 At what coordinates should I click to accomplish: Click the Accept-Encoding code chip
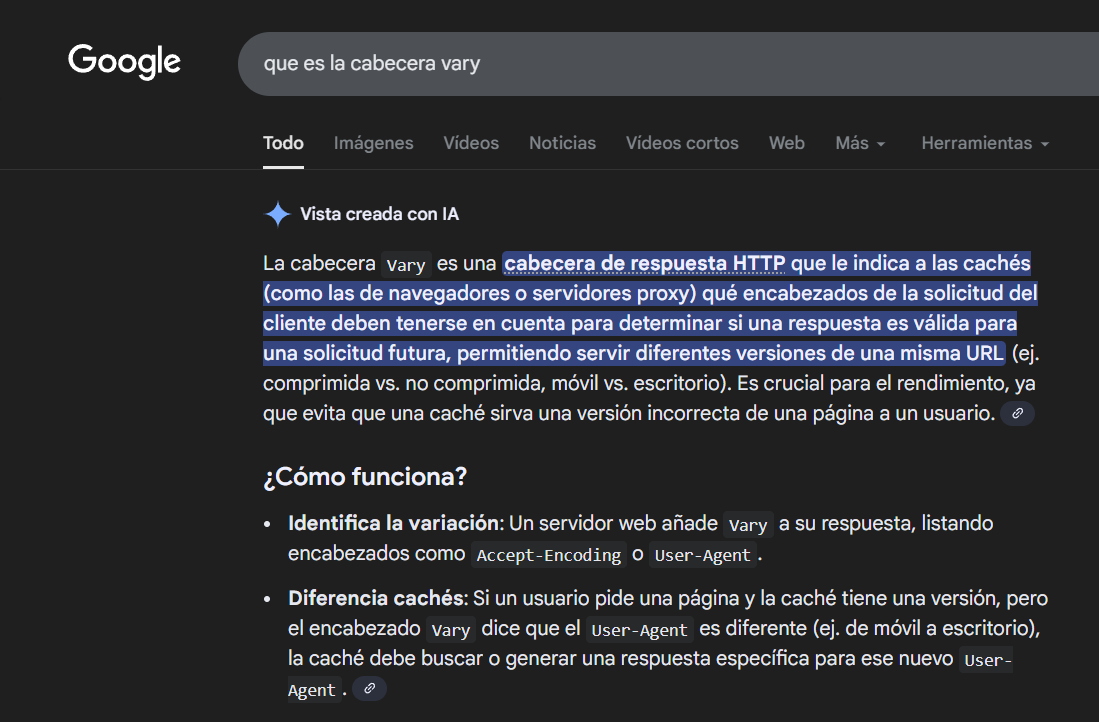[548, 555]
